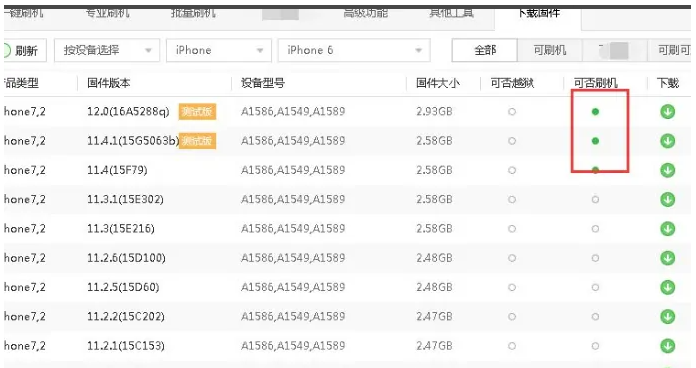The width and height of the screenshot is (696, 368).
Task: Download the 11.4.1(15G5063b) firmware
Action: (x=667, y=141)
